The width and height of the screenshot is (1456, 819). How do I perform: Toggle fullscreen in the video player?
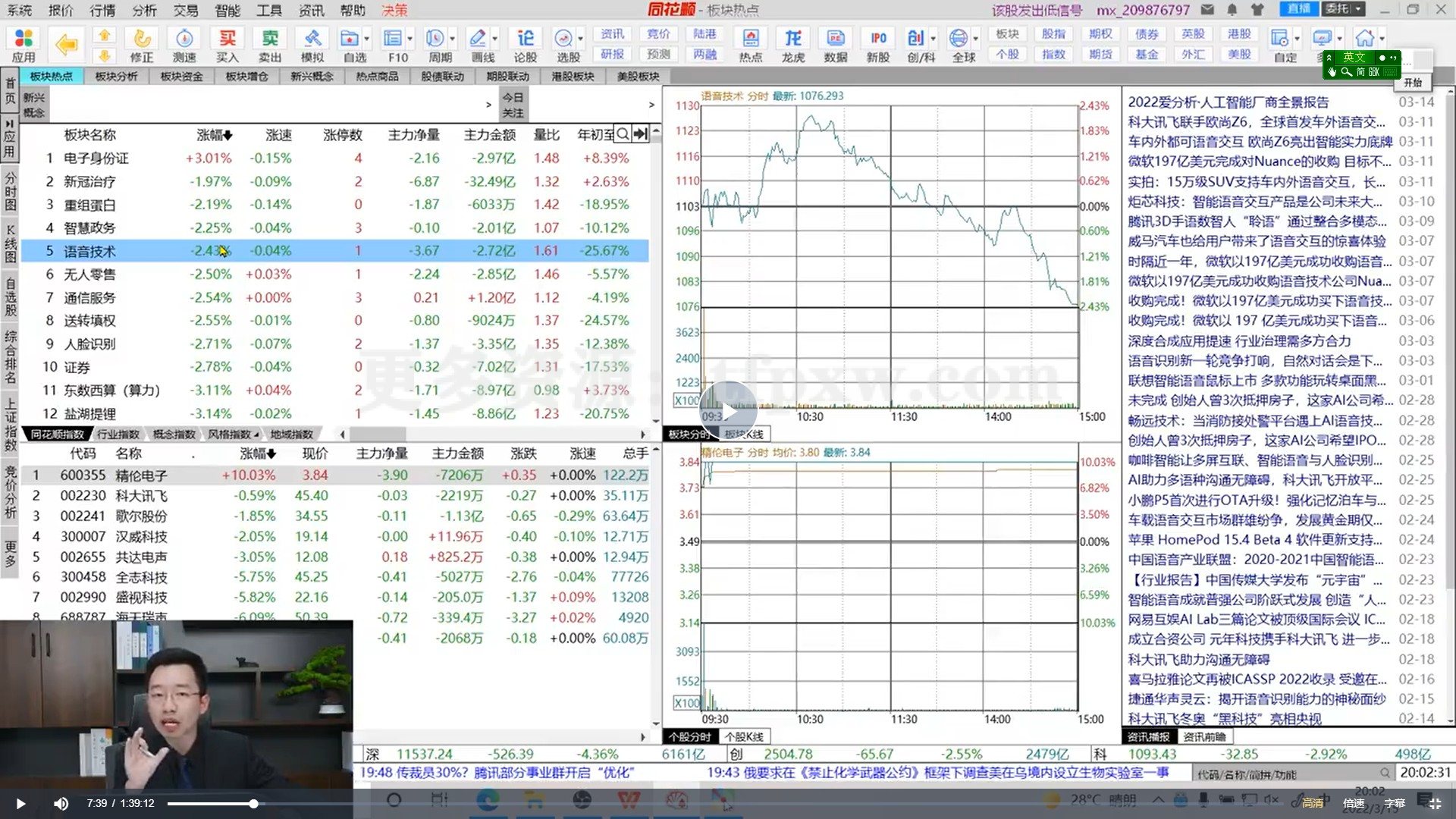coord(1435,803)
